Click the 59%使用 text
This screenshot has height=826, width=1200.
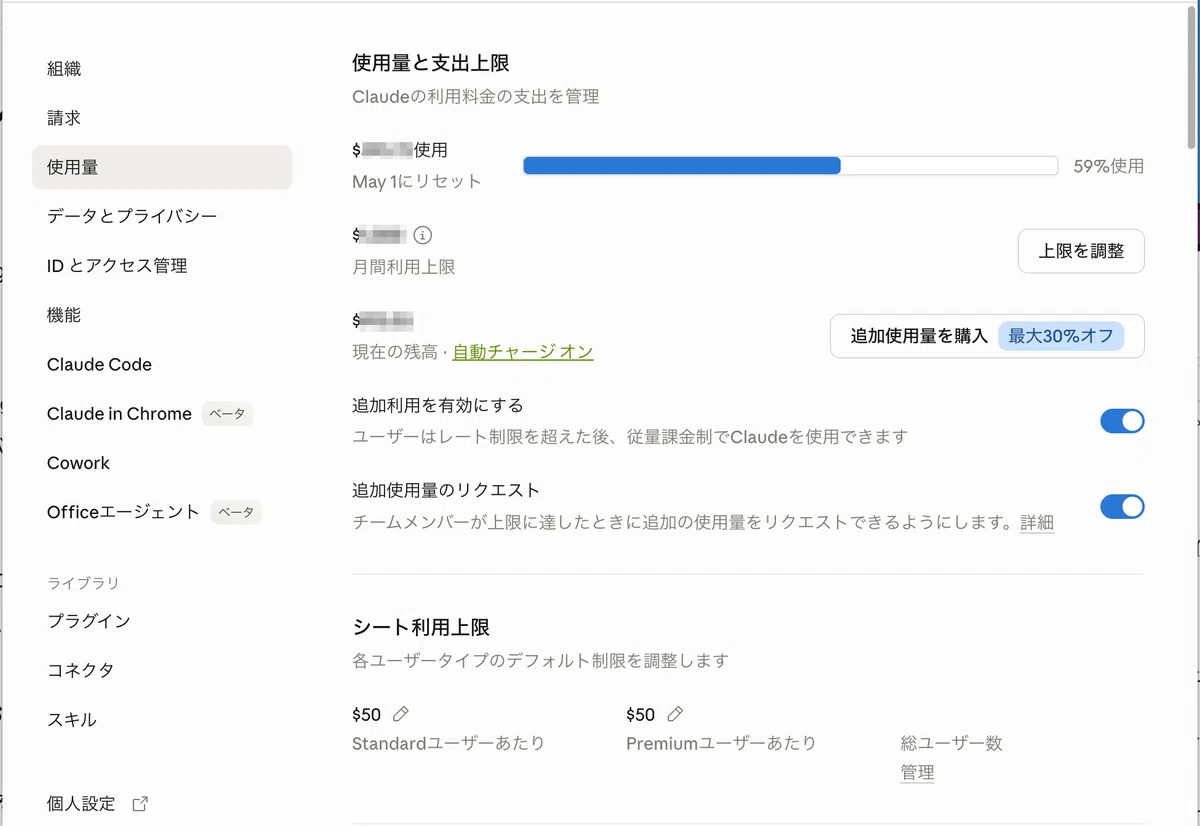(1109, 166)
